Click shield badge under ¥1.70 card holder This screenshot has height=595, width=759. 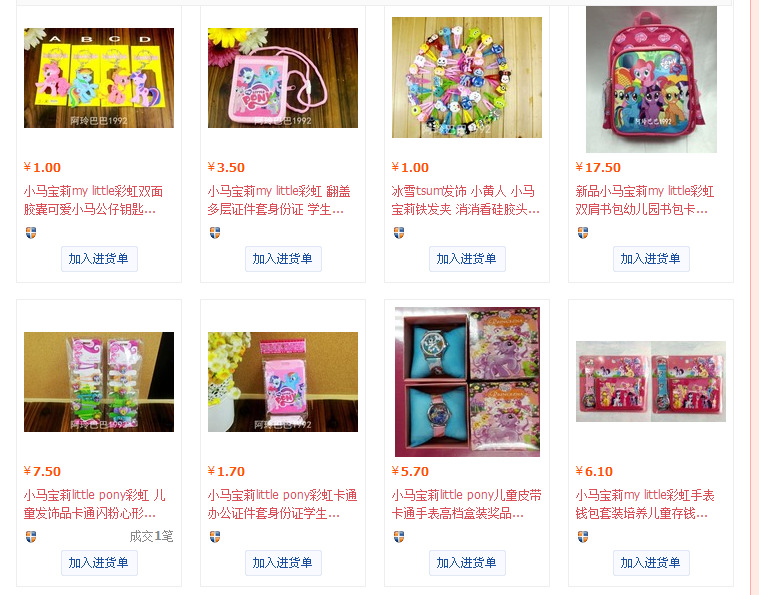point(215,537)
